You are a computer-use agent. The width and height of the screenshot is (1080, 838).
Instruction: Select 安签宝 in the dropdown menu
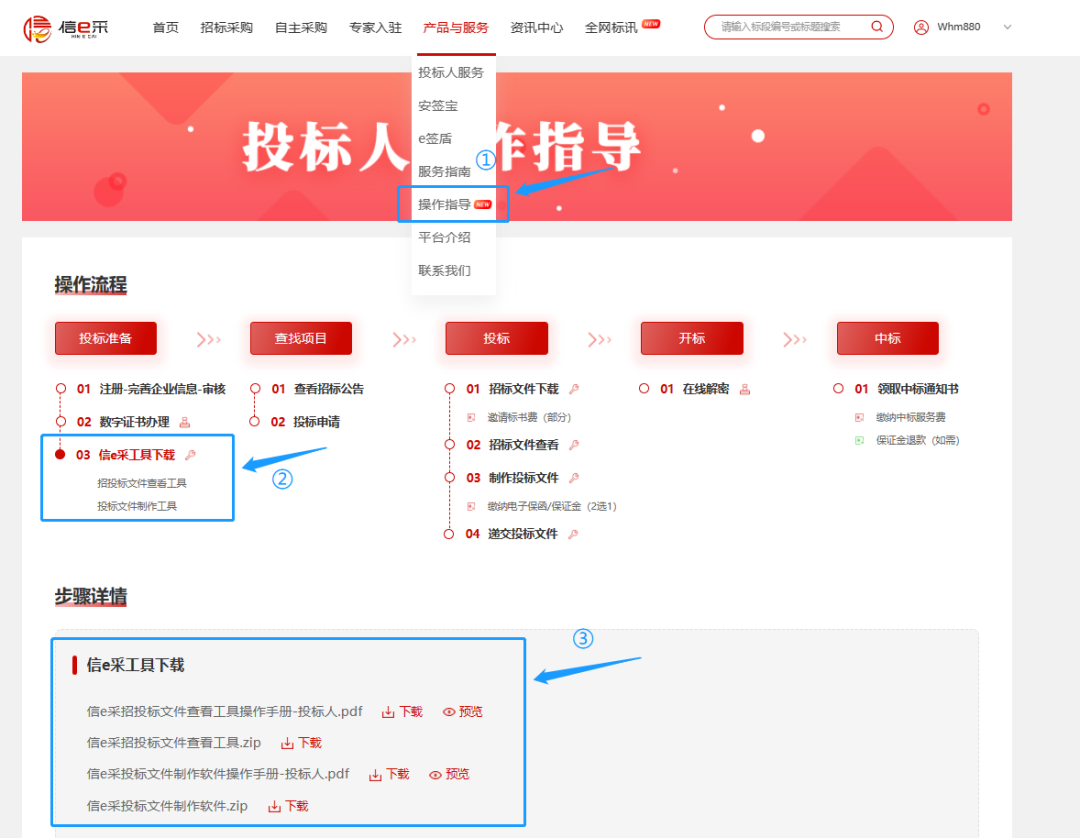(438, 105)
